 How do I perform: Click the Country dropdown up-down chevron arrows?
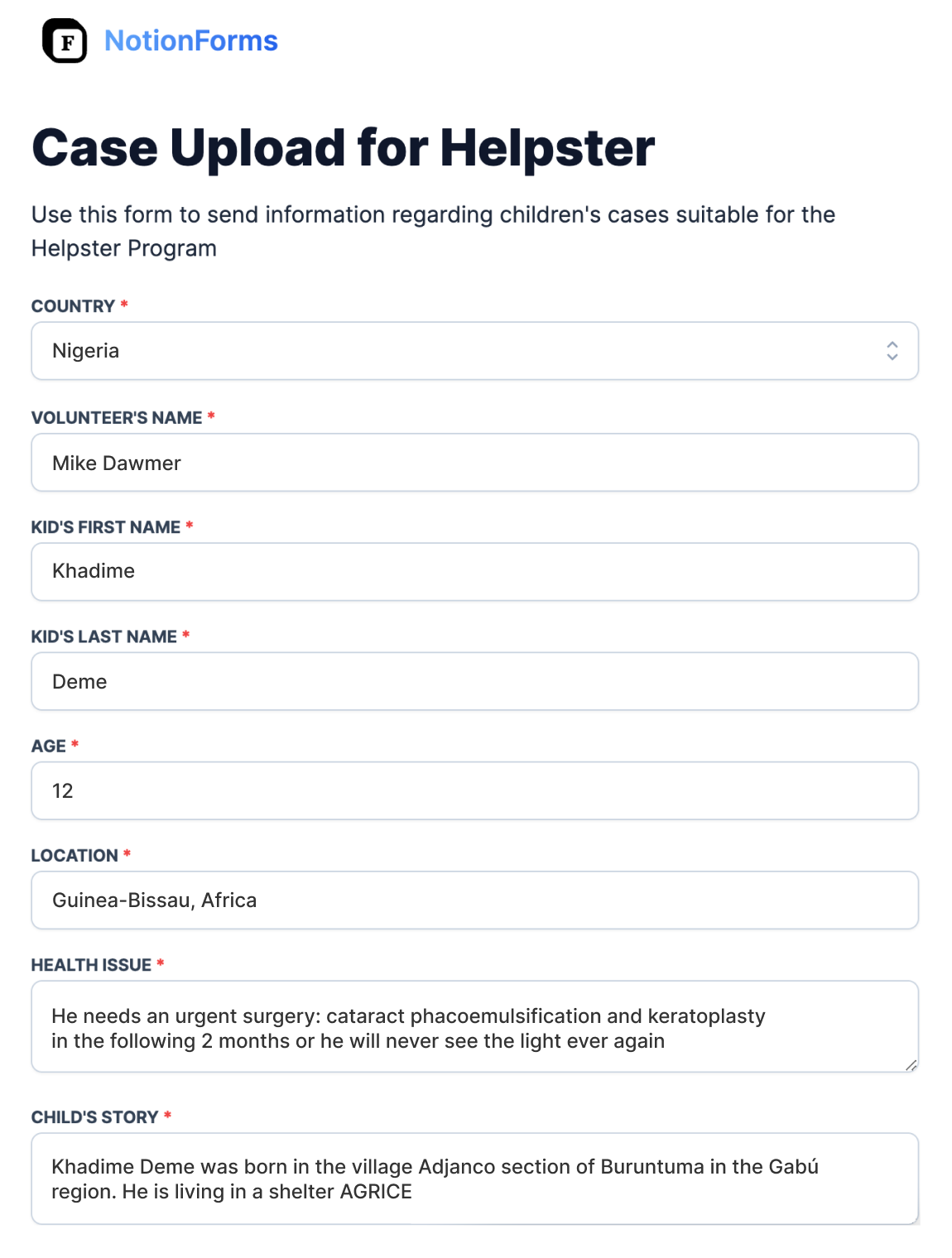pyautogui.click(x=892, y=351)
